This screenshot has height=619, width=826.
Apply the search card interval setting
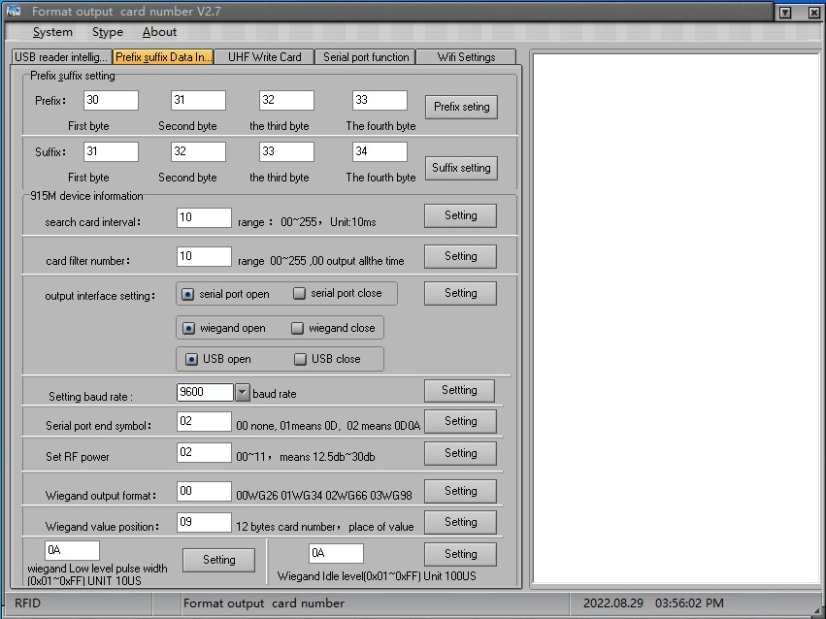pyautogui.click(x=459, y=215)
